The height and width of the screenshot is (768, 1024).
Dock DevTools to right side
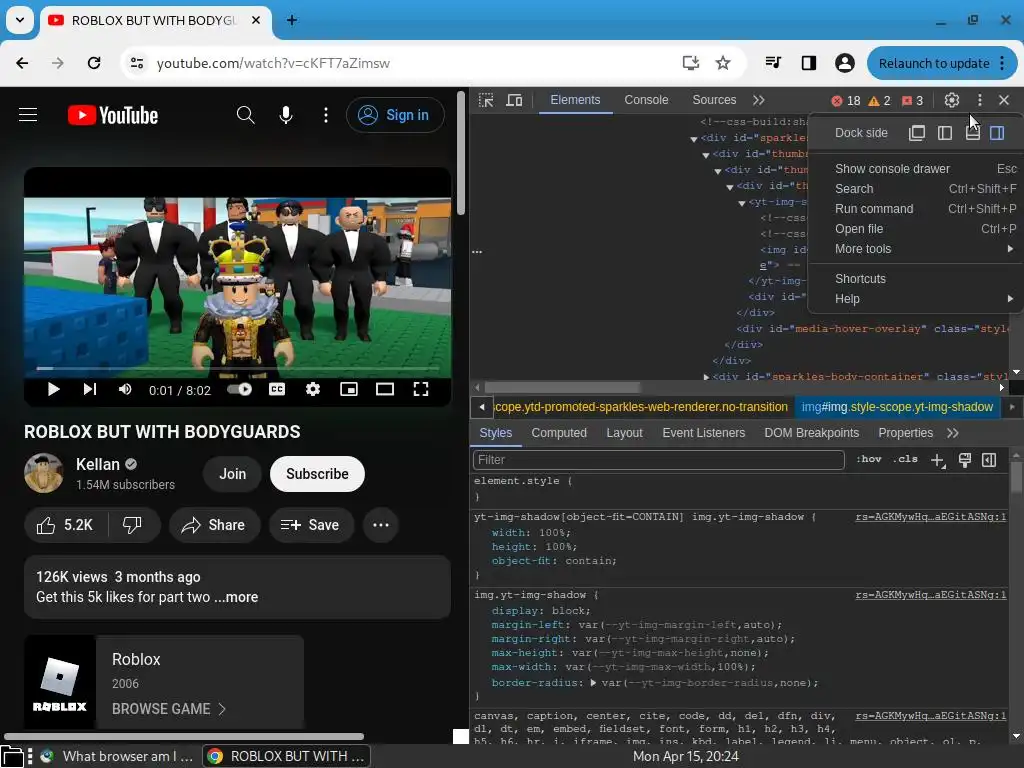997,133
